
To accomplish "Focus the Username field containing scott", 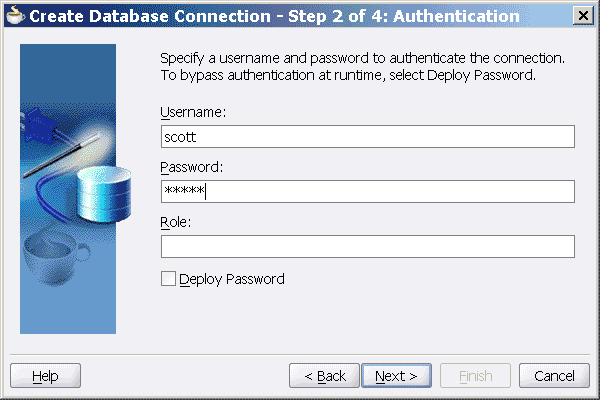I will [x=367, y=137].
